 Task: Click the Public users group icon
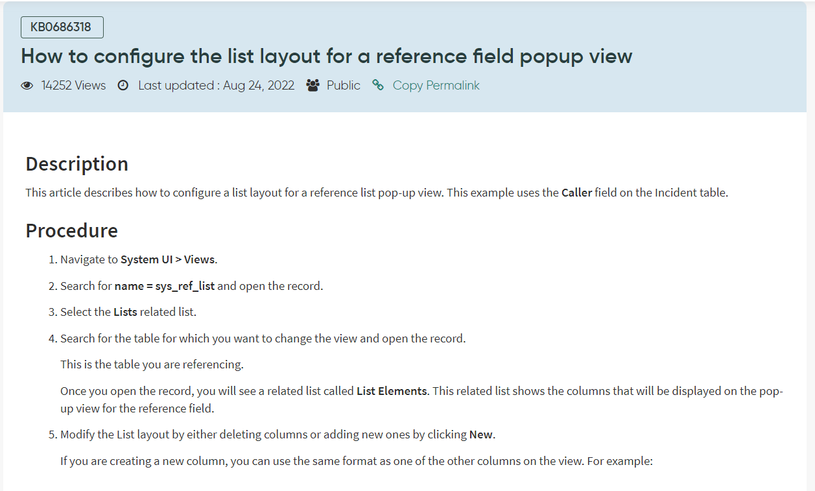[x=312, y=85]
